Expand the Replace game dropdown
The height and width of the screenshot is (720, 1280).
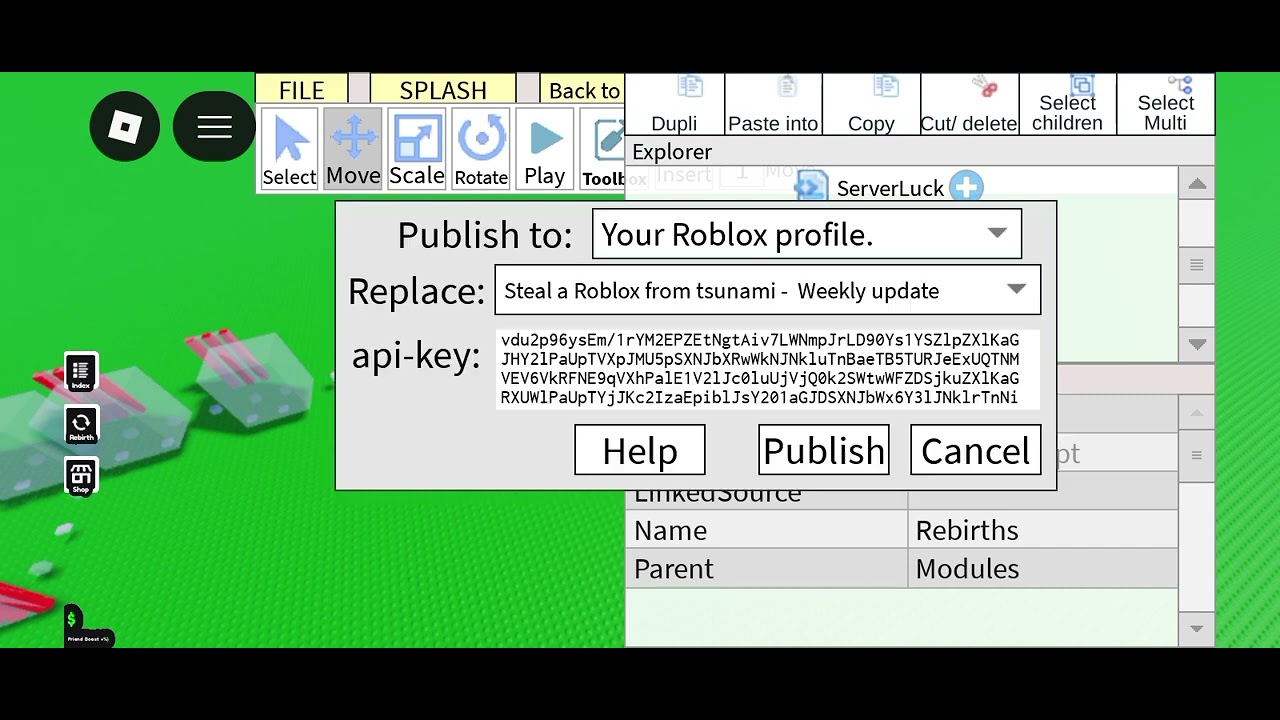768,290
